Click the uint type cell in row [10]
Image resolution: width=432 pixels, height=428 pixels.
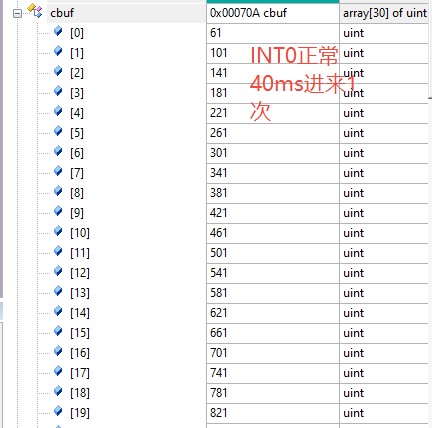click(384, 233)
